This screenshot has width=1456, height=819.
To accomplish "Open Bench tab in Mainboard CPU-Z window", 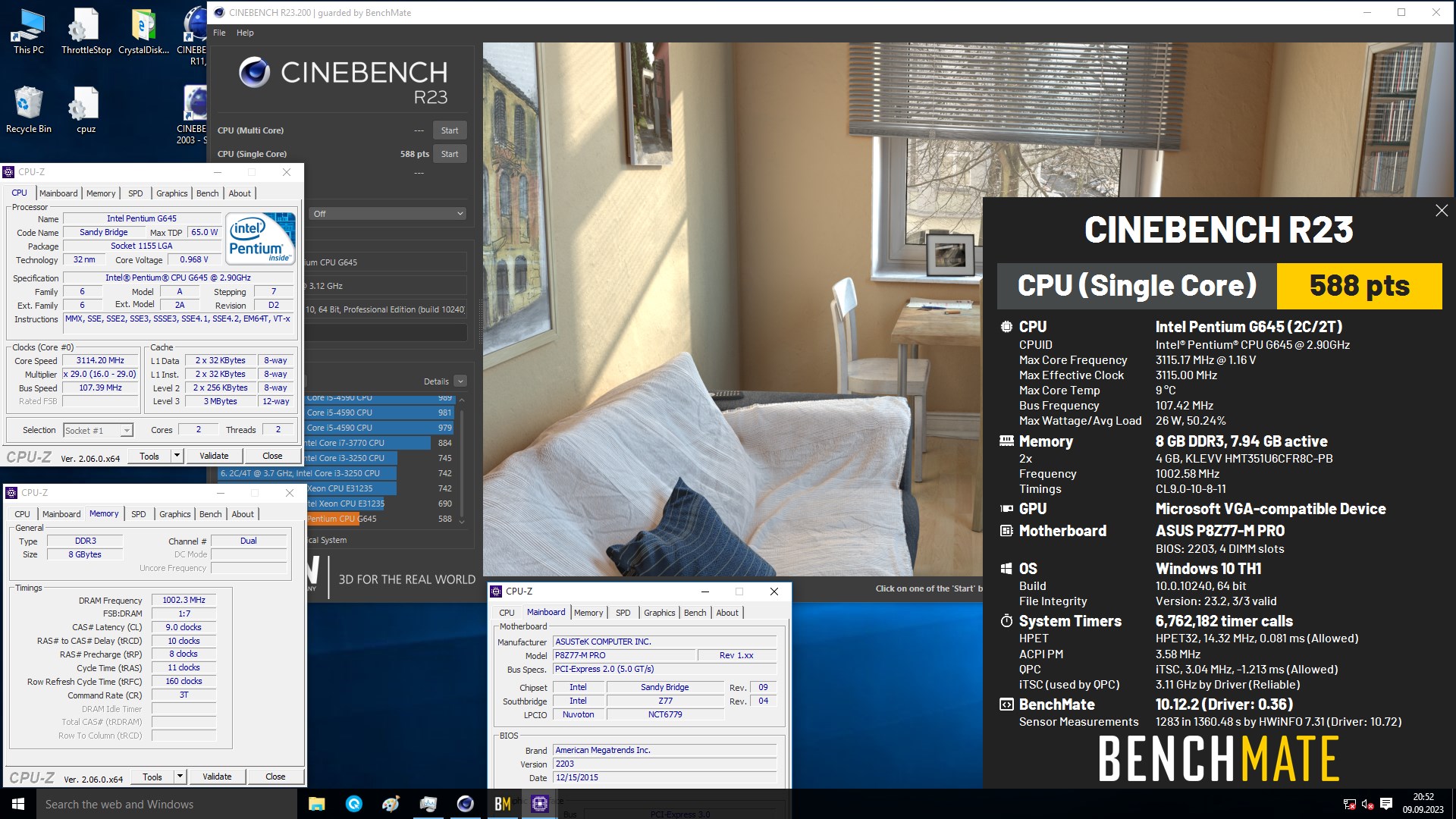I will click(695, 613).
